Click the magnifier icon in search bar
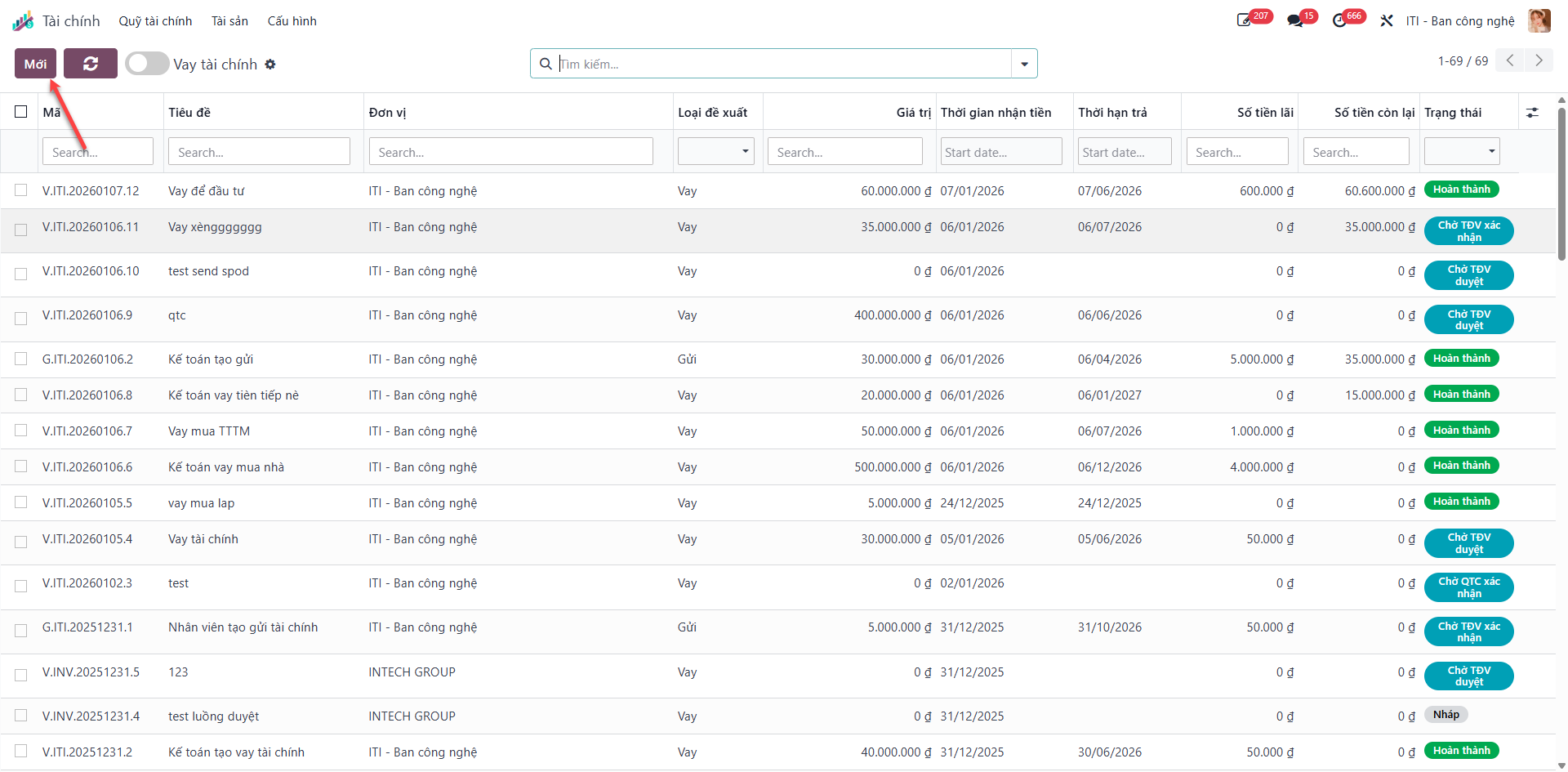 click(x=546, y=64)
